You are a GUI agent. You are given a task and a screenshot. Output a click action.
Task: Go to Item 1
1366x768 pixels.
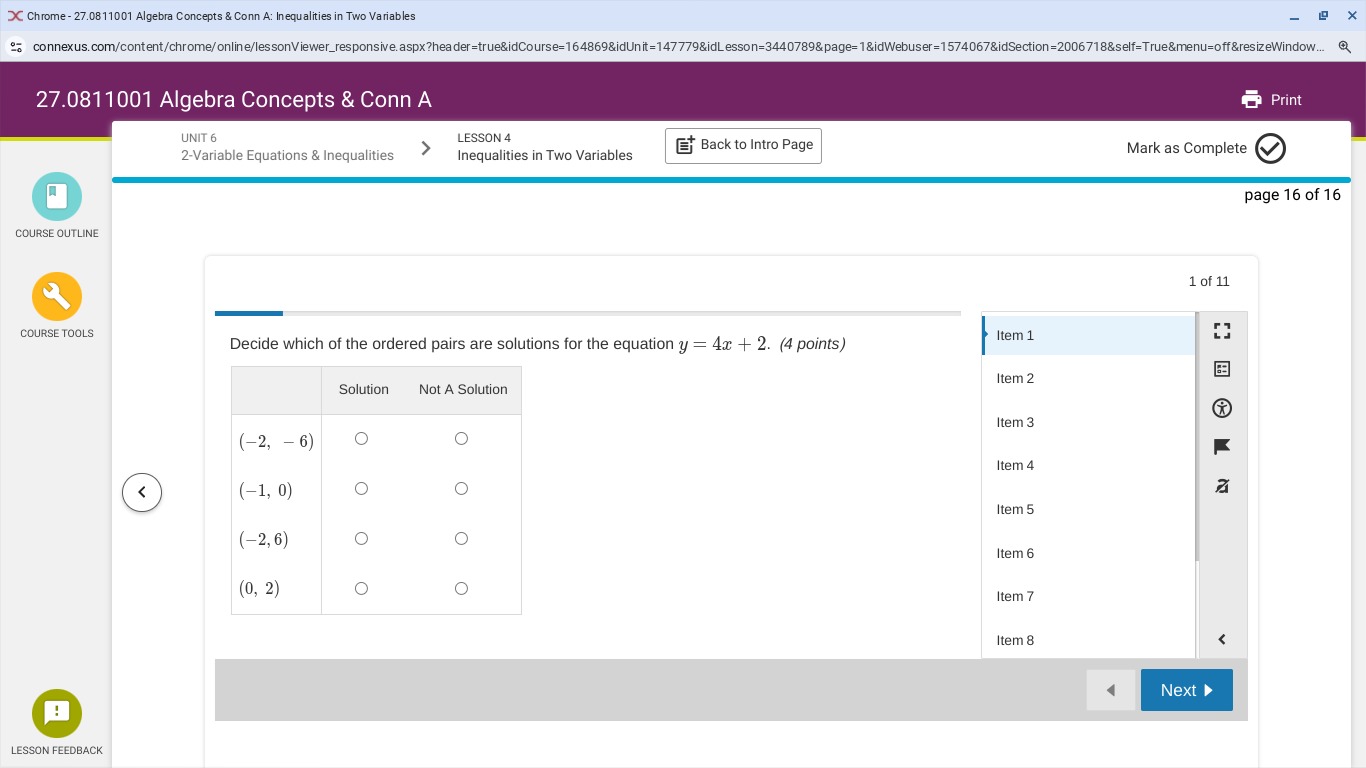[x=1088, y=335]
